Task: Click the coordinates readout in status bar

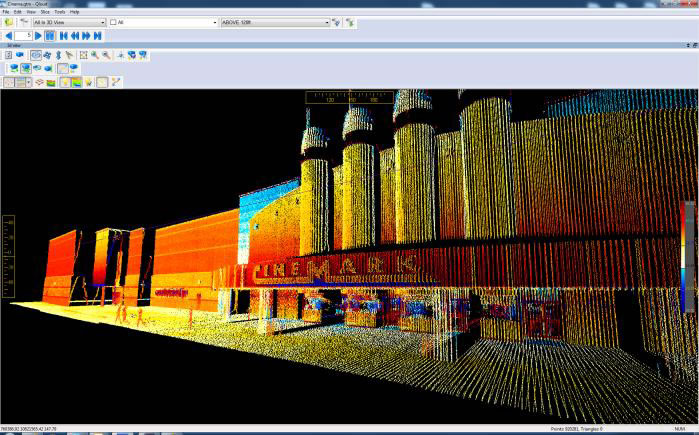Action: [29, 429]
